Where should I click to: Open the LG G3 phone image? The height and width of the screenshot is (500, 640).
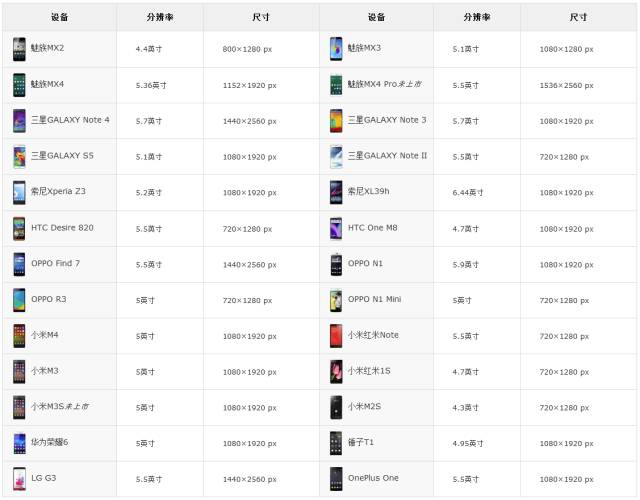(x=19, y=479)
